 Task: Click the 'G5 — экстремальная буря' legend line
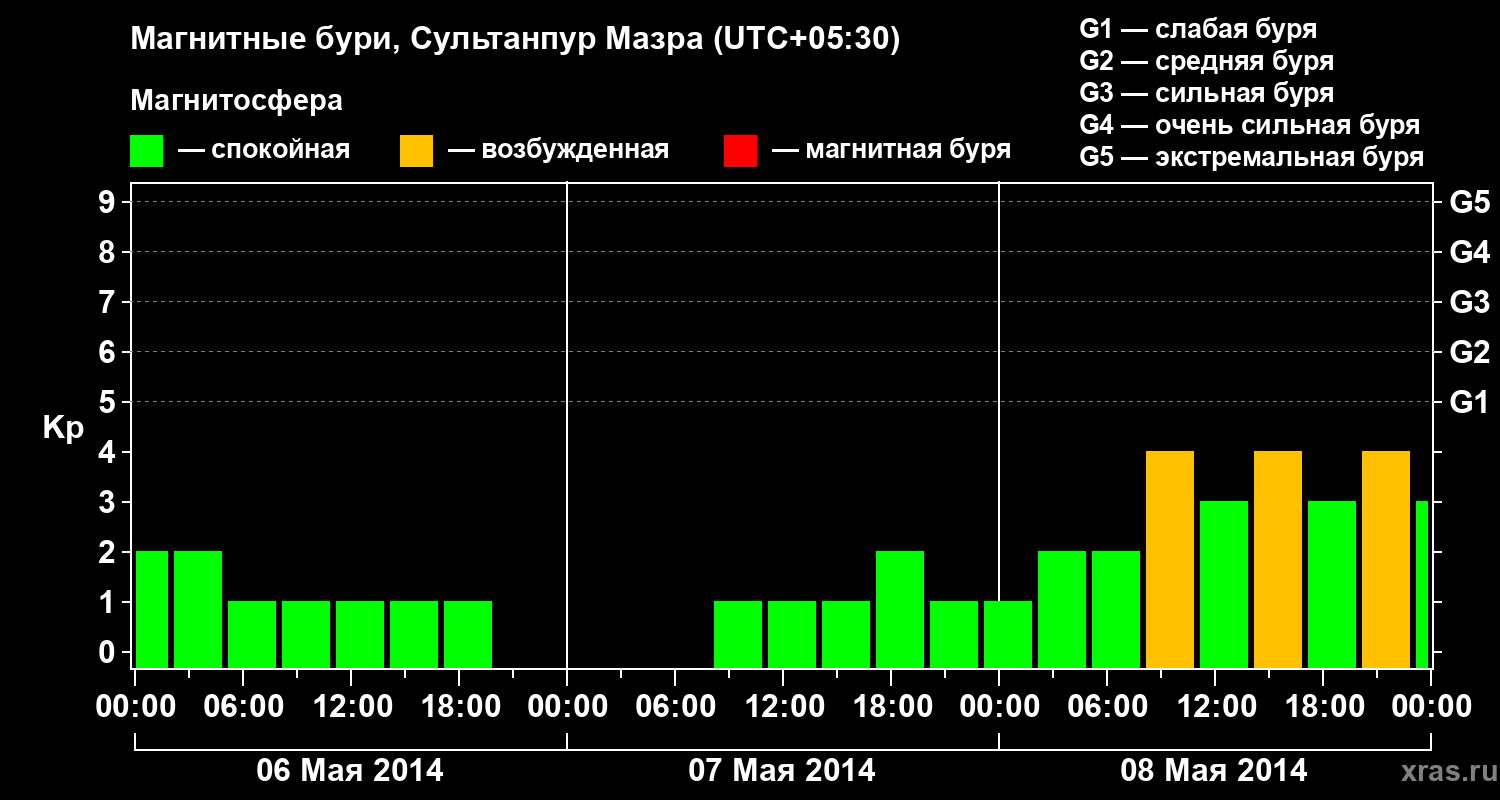point(1251,157)
